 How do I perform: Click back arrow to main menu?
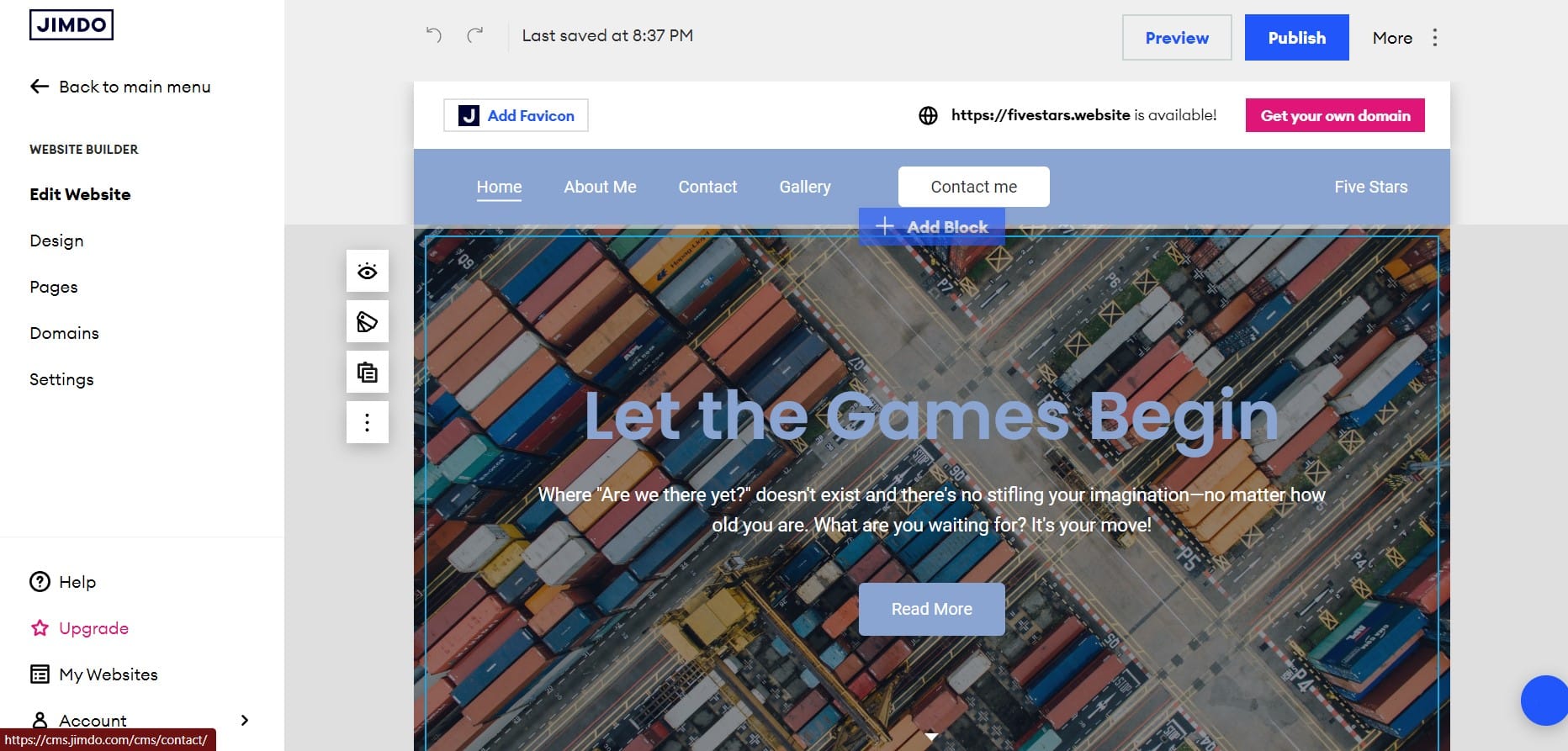point(40,87)
